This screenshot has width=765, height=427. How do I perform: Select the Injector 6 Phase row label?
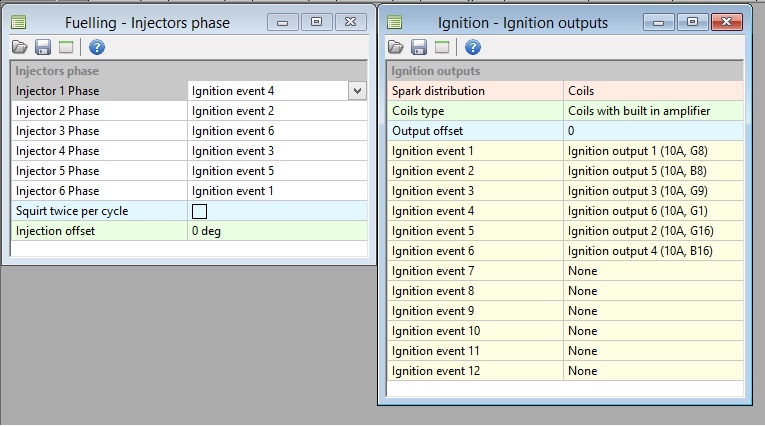click(x=99, y=191)
